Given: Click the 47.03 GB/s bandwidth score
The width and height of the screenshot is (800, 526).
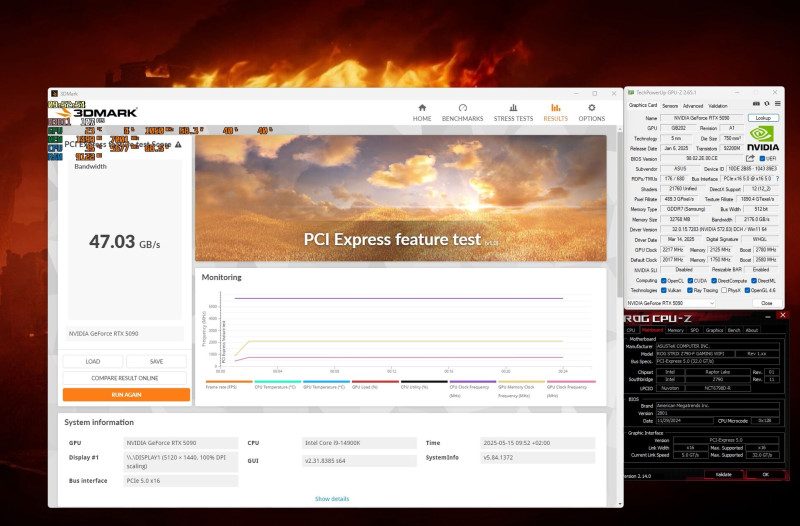Looking at the screenshot, I should point(124,242).
